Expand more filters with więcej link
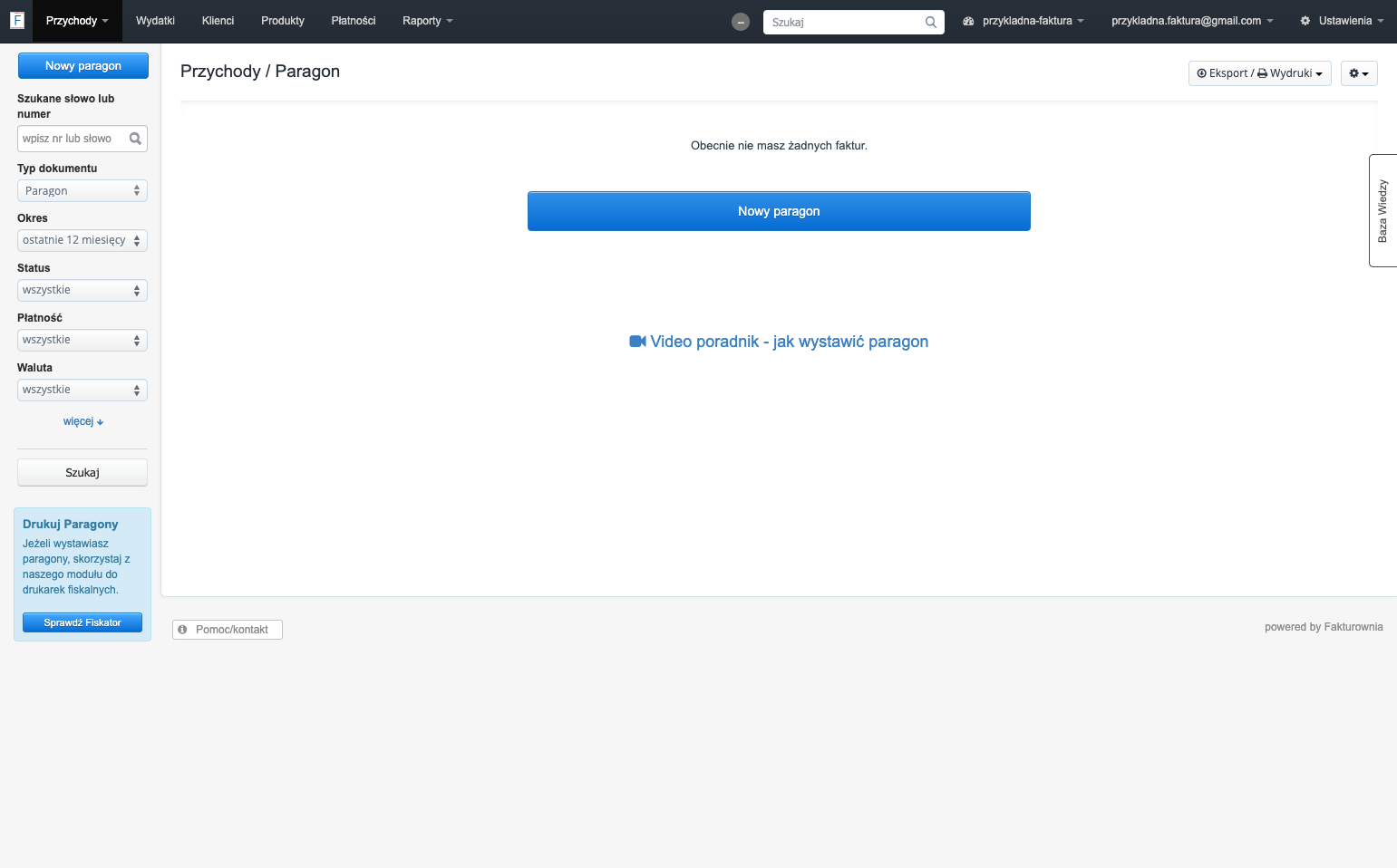This screenshot has height=868, width=1397. coord(83,421)
